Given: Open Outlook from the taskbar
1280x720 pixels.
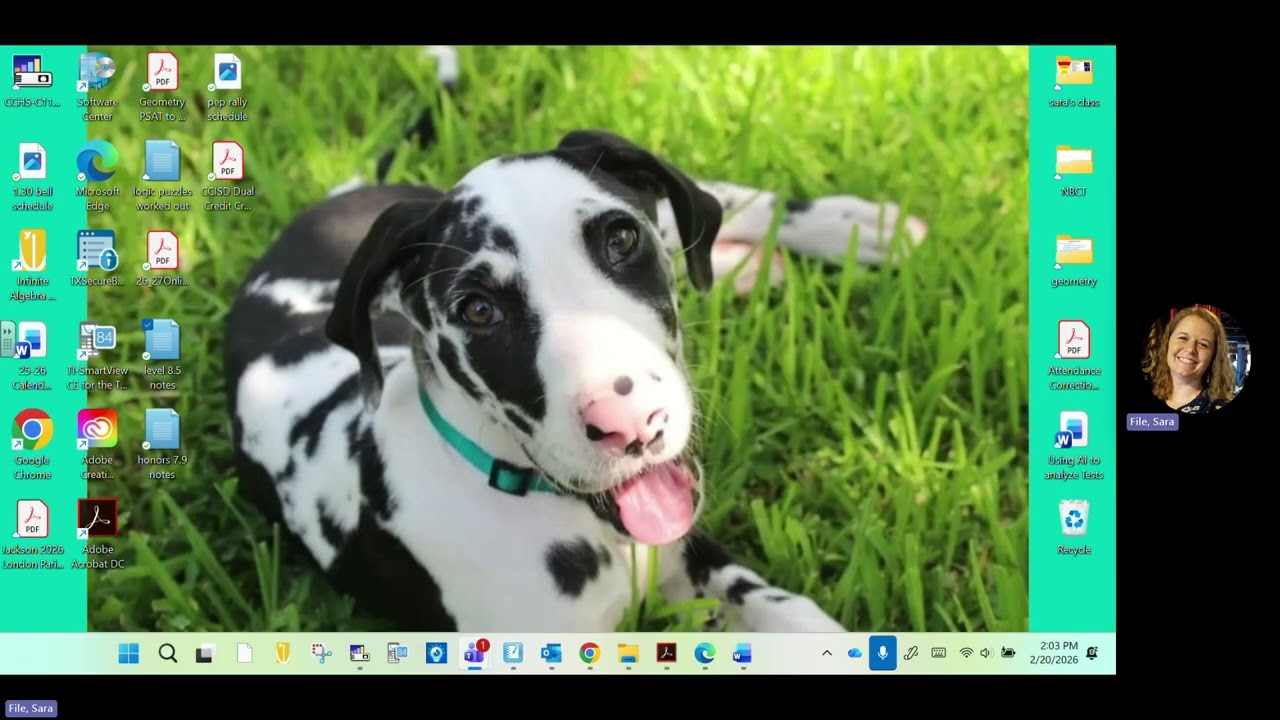Looking at the screenshot, I should click(551, 654).
